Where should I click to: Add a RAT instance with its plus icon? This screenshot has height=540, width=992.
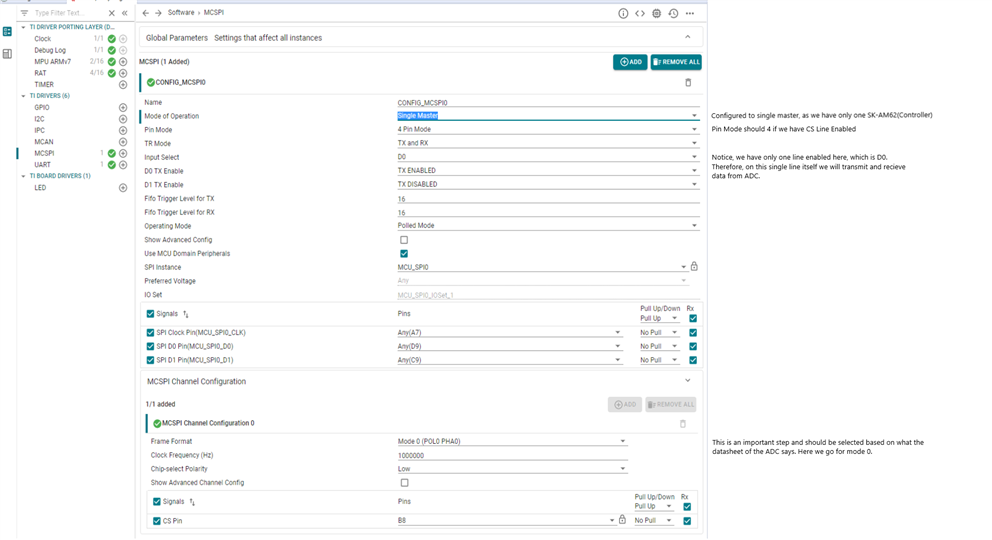coord(123,73)
